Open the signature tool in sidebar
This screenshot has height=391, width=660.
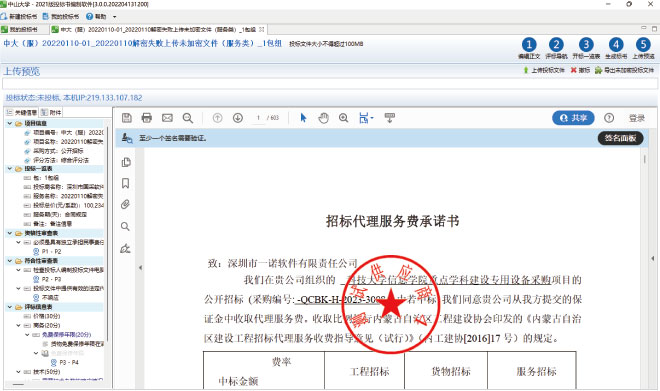(x=125, y=248)
